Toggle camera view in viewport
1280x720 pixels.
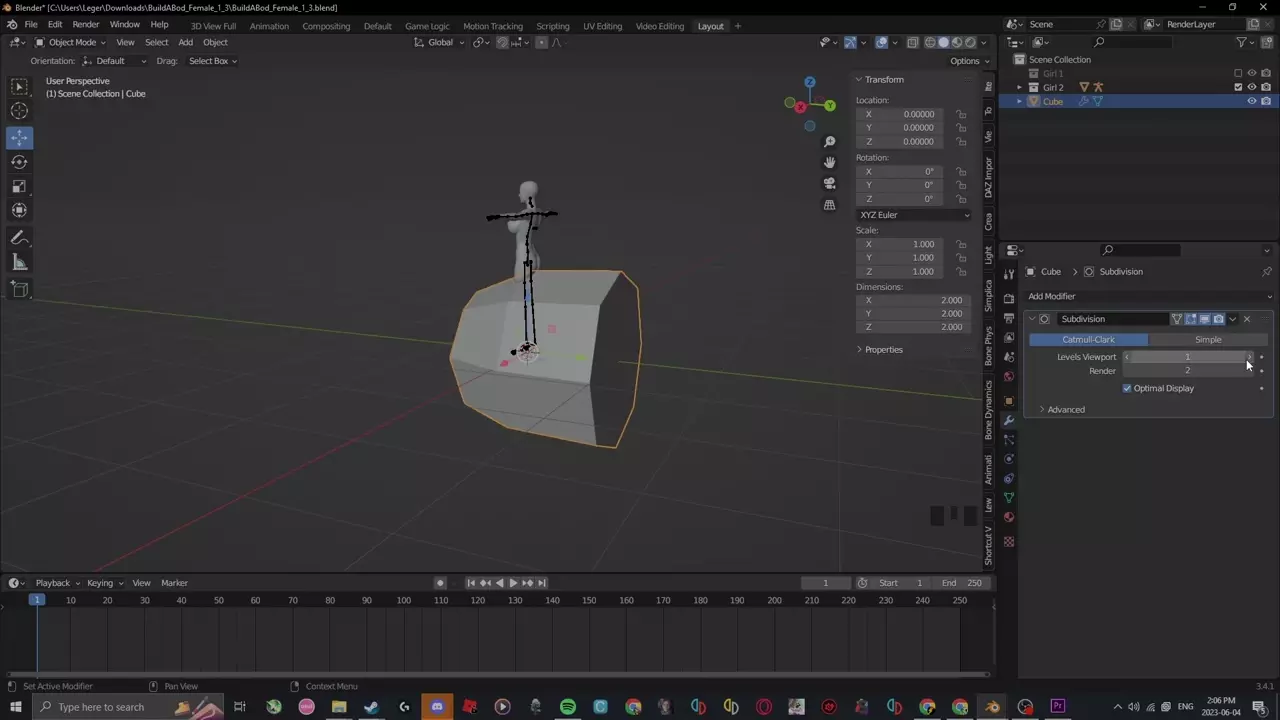829,183
